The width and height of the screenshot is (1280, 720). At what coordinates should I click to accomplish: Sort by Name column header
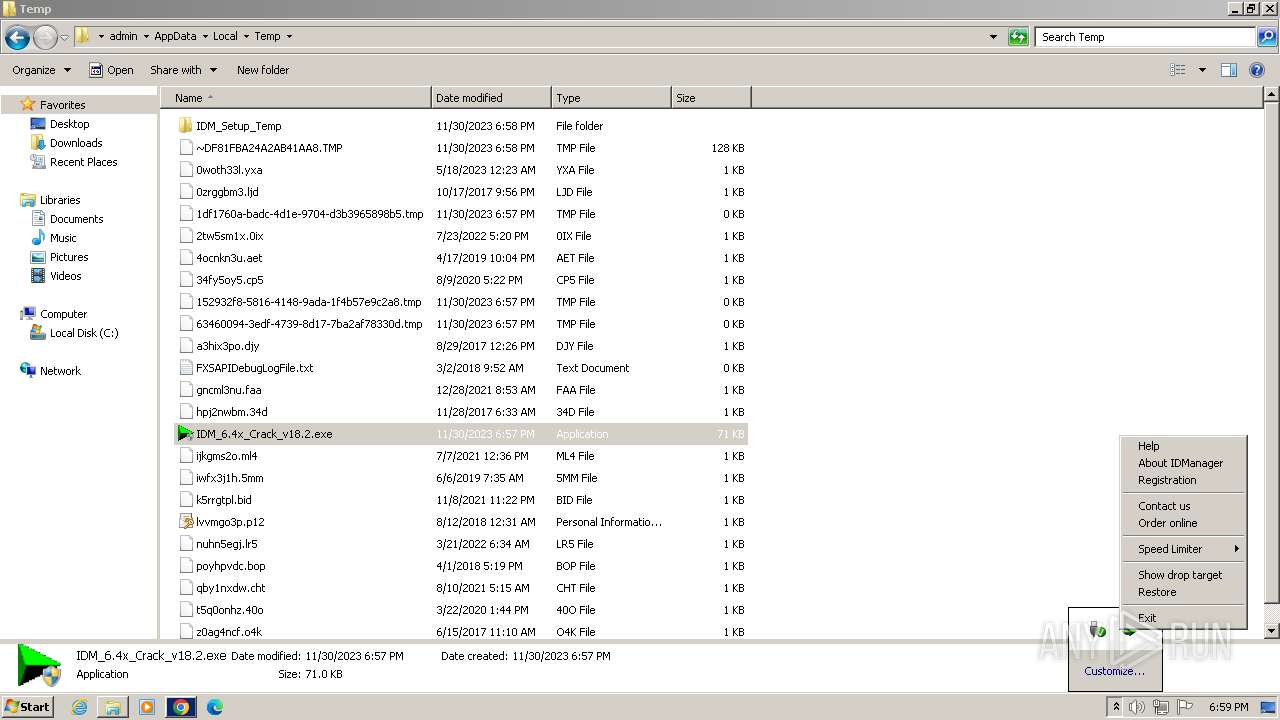296,98
